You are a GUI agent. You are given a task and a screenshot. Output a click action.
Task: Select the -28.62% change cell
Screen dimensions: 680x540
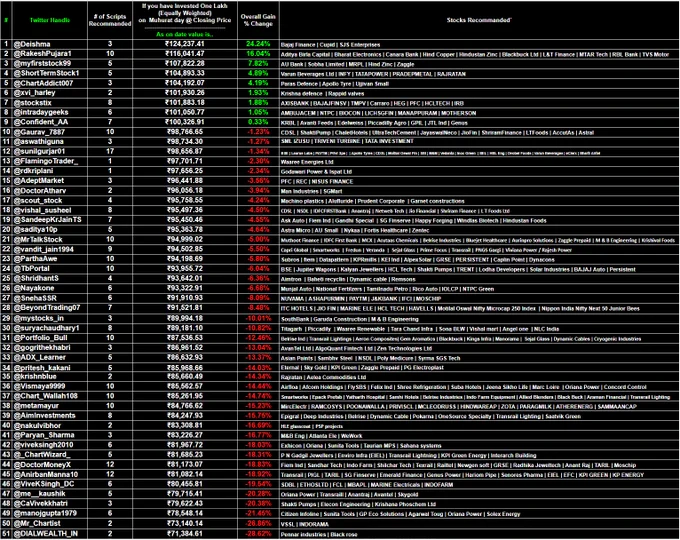pyautogui.click(x=258, y=533)
